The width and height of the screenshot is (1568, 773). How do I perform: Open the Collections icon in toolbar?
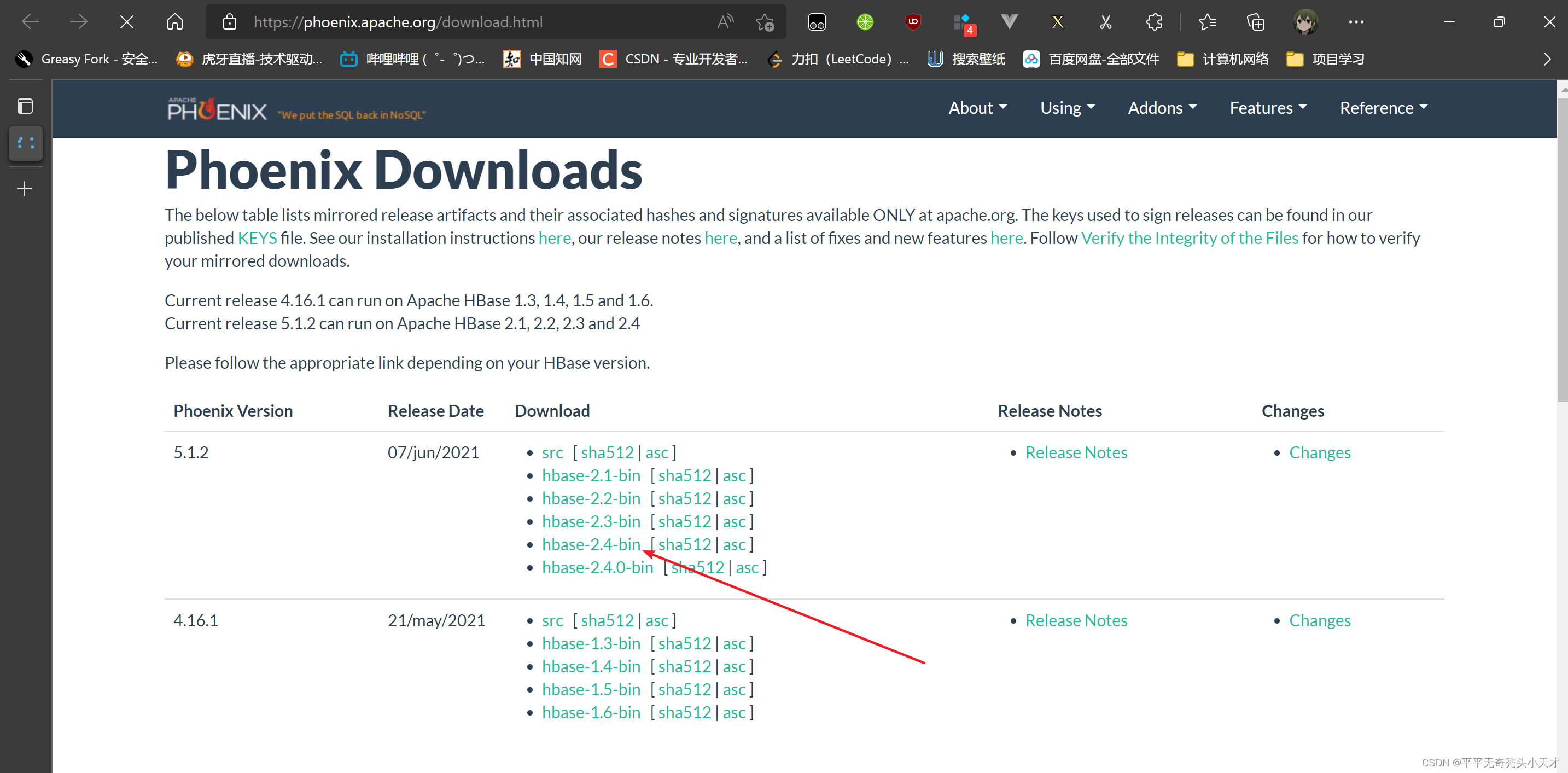[x=1255, y=22]
